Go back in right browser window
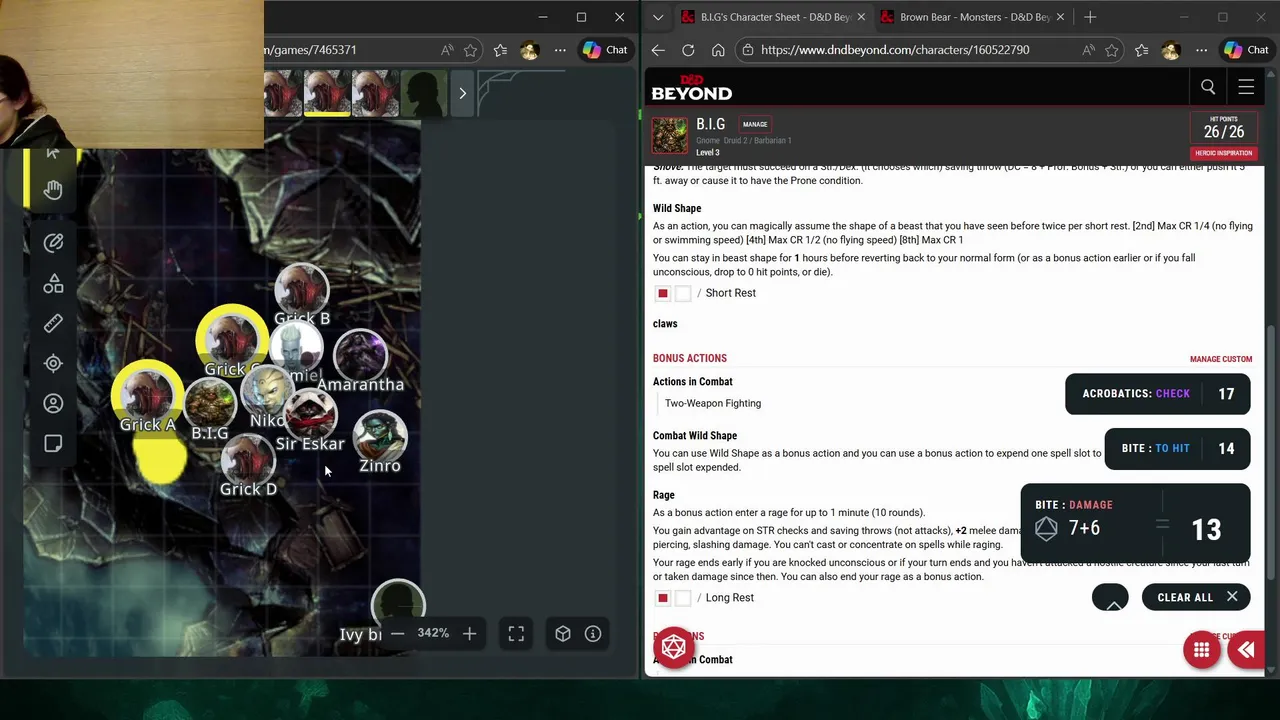The height and width of the screenshot is (720, 1280). [658, 50]
